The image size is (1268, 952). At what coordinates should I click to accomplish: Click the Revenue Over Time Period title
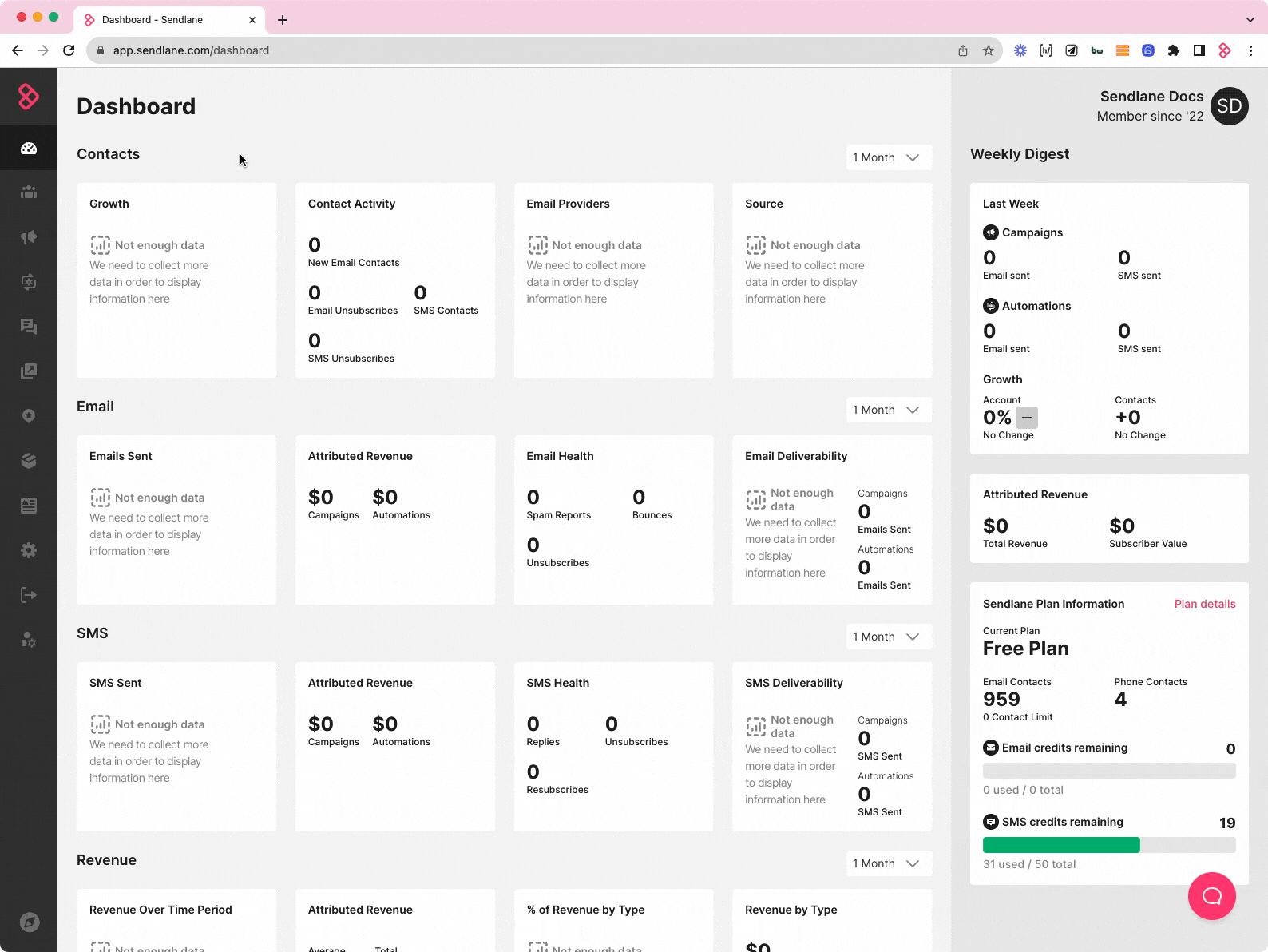click(x=160, y=910)
